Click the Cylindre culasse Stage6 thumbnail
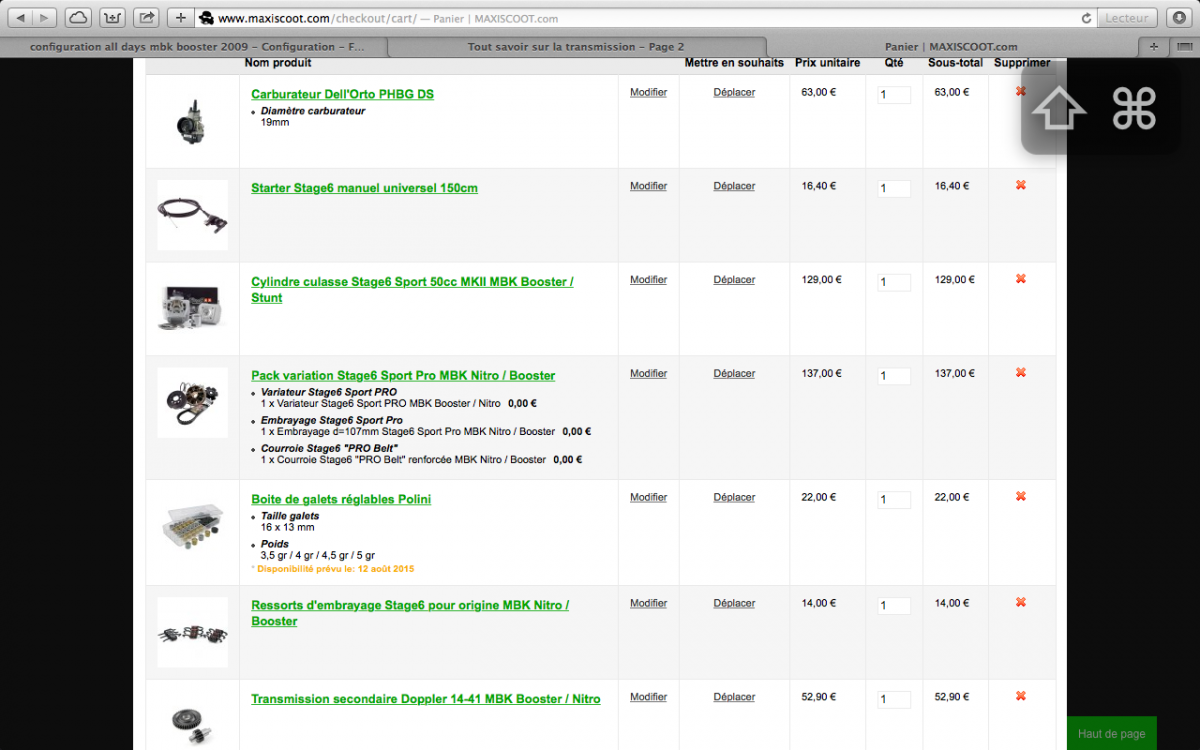Viewport: 1200px width, 750px height. (192, 309)
